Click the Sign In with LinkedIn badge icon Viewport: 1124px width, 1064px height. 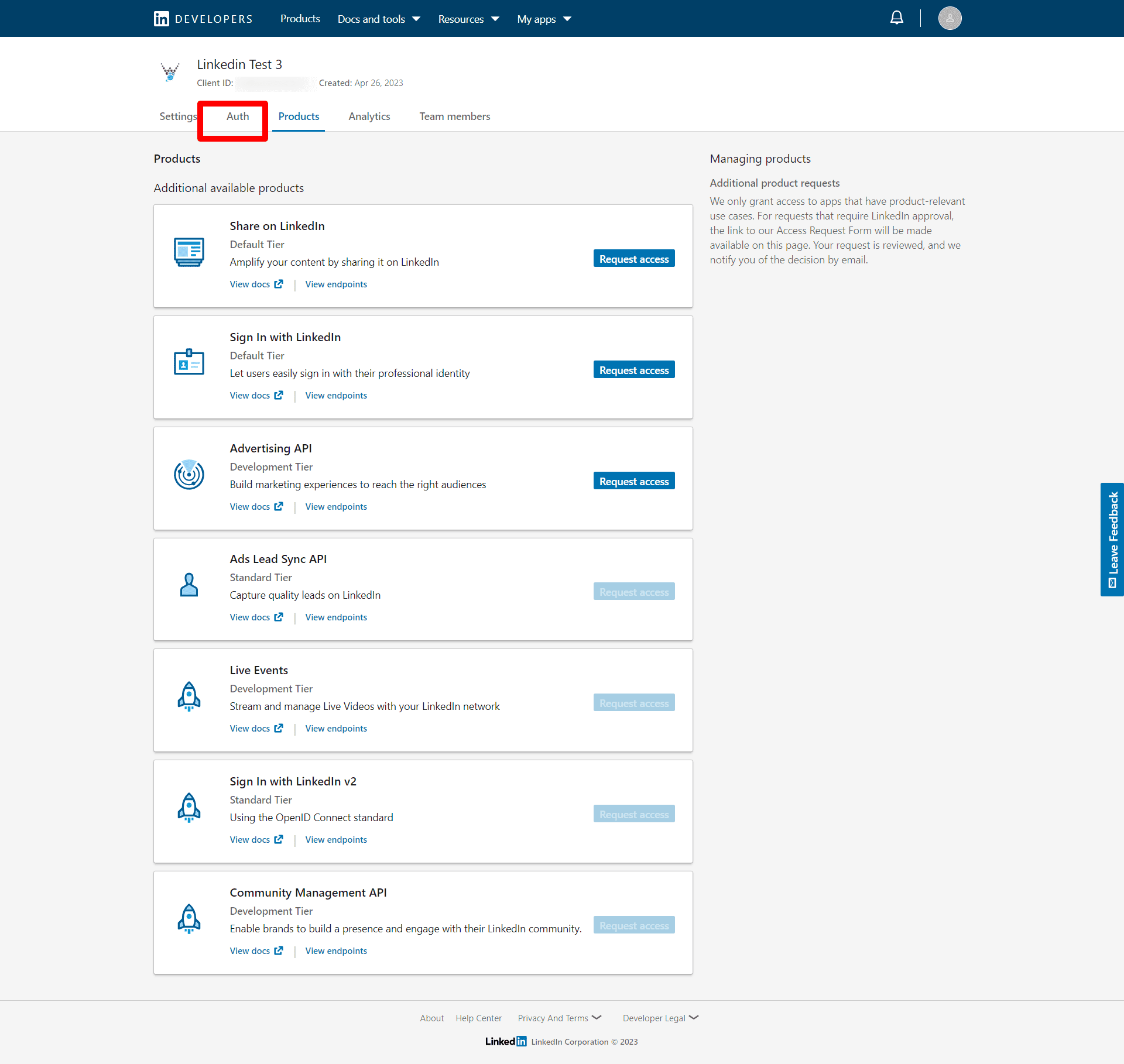click(x=189, y=362)
